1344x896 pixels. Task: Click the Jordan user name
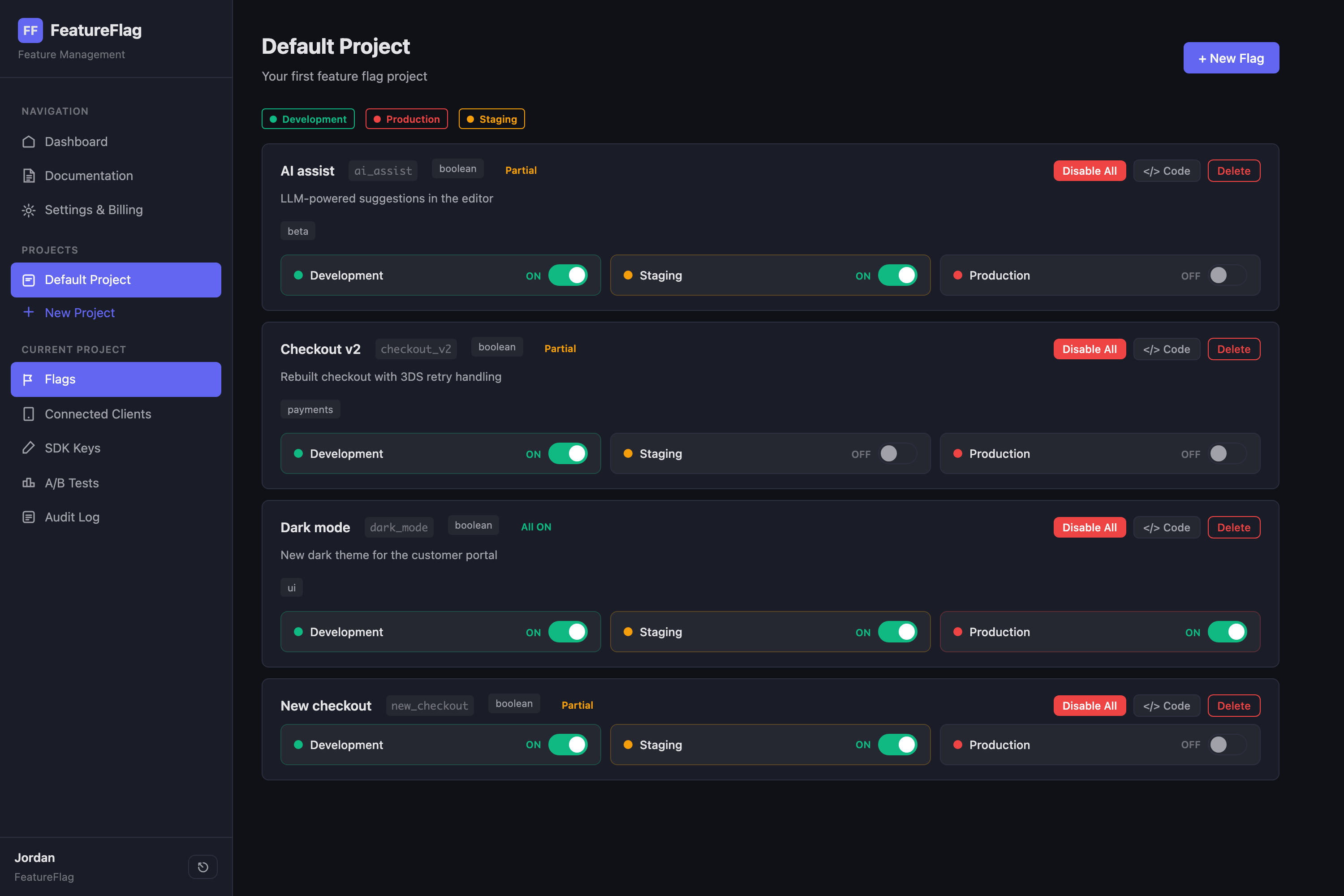pos(34,858)
